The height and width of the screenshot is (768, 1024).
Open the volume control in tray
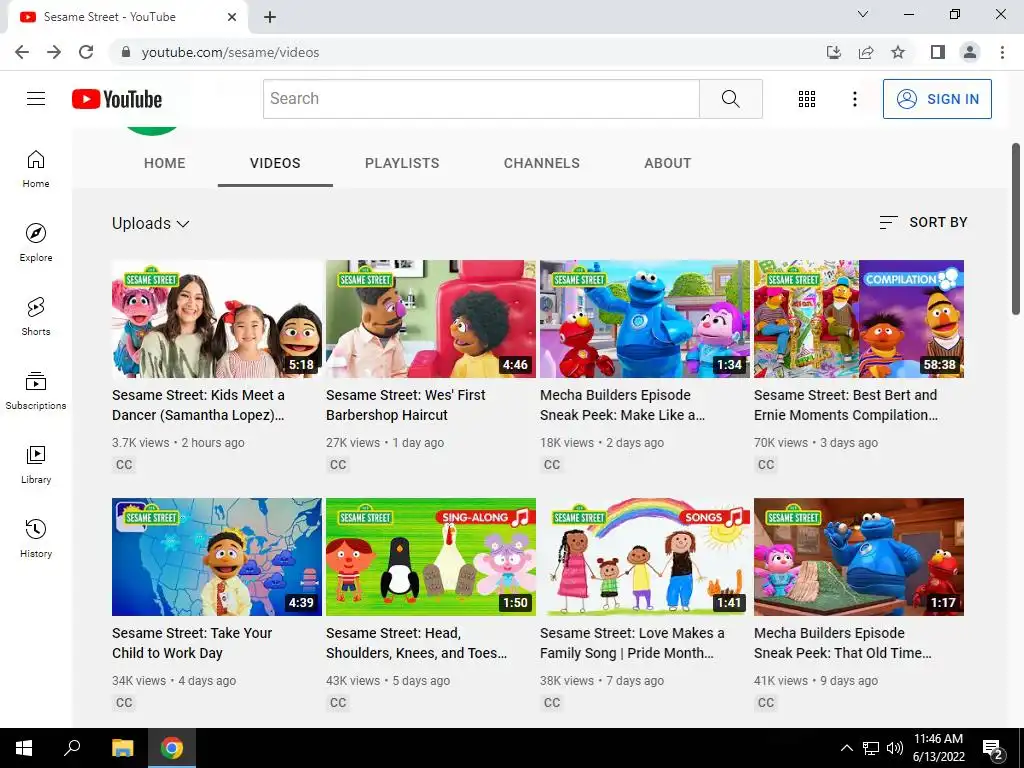[895, 748]
